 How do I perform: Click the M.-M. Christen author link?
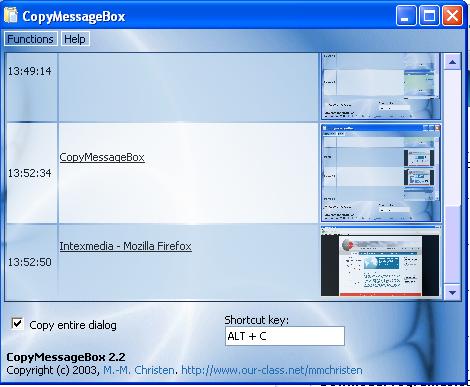(x=139, y=370)
